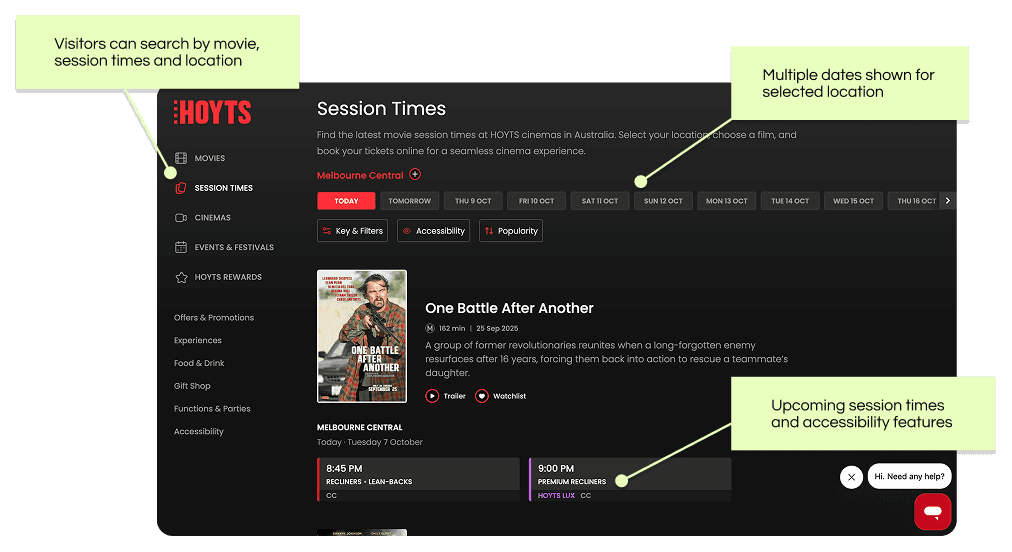Select the SUN 12 OCT tab
1012x552 pixels.
click(x=663, y=201)
